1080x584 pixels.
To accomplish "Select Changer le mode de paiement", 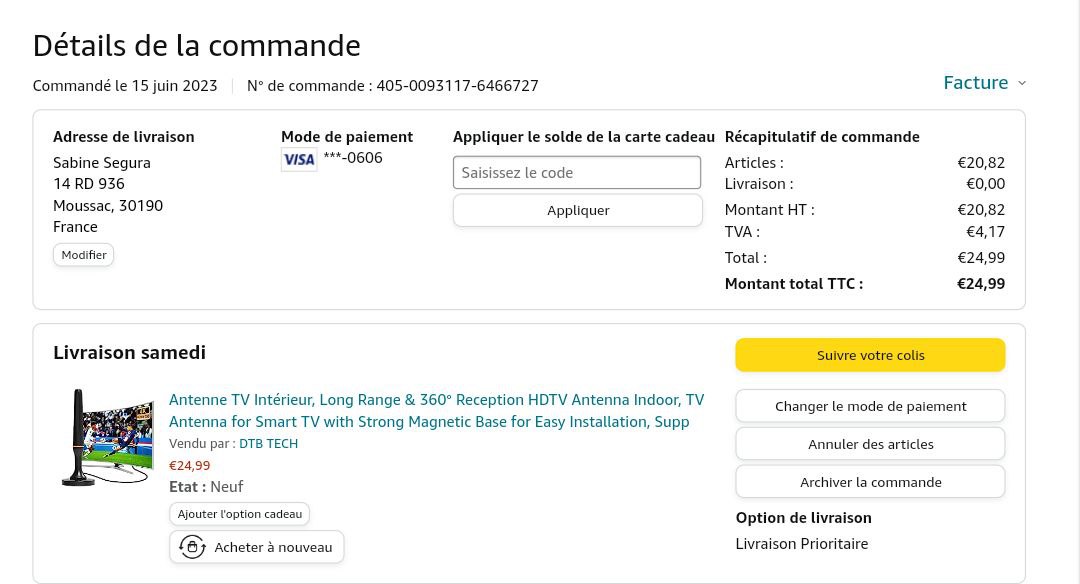I will [870, 406].
